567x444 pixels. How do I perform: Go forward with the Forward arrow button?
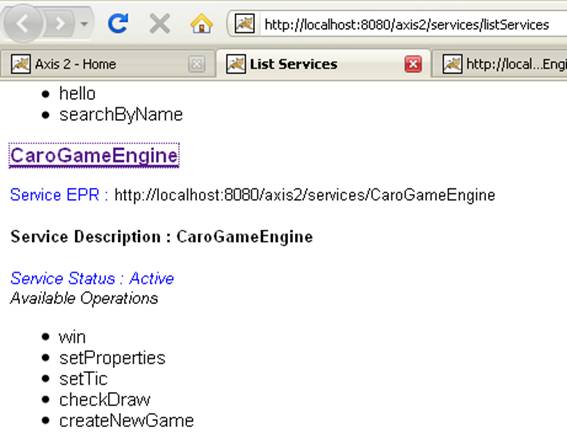tap(60, 24)
